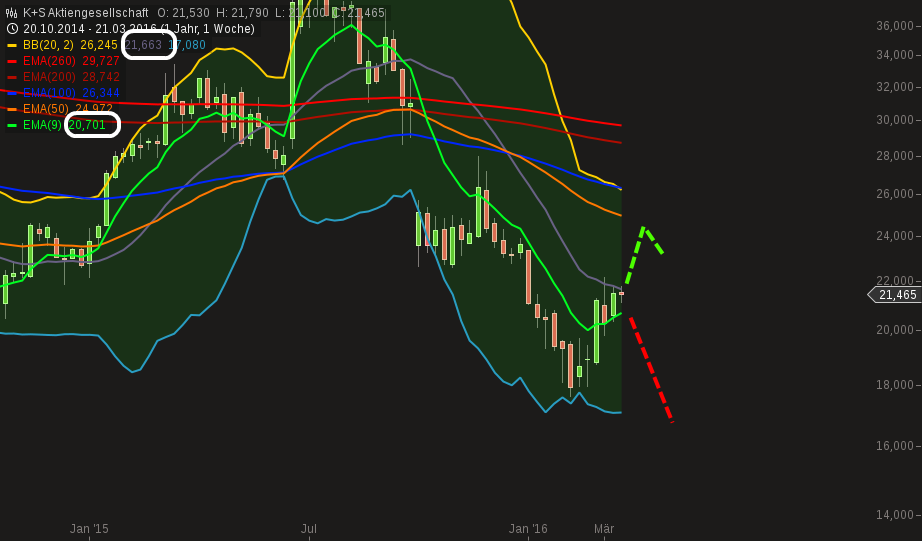Click the Jul time axis label
The image size is (922, 541).
click(309, 529)
